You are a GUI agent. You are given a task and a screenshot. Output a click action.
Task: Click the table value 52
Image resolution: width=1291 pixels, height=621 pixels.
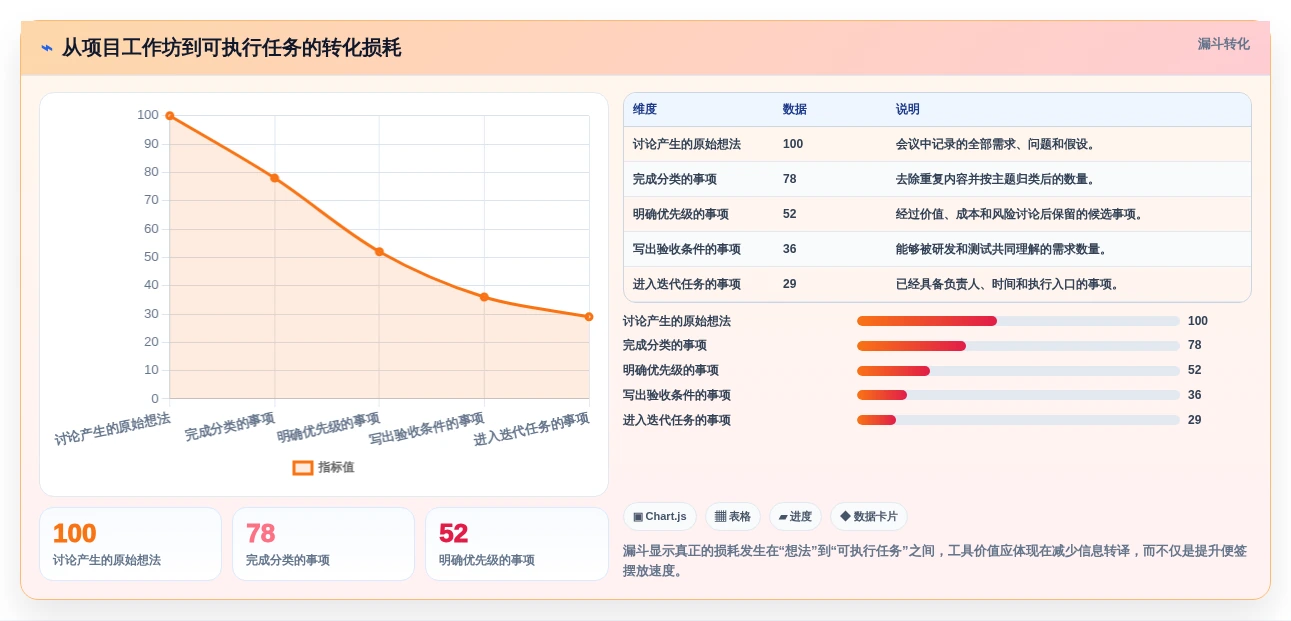coord(790,214)
